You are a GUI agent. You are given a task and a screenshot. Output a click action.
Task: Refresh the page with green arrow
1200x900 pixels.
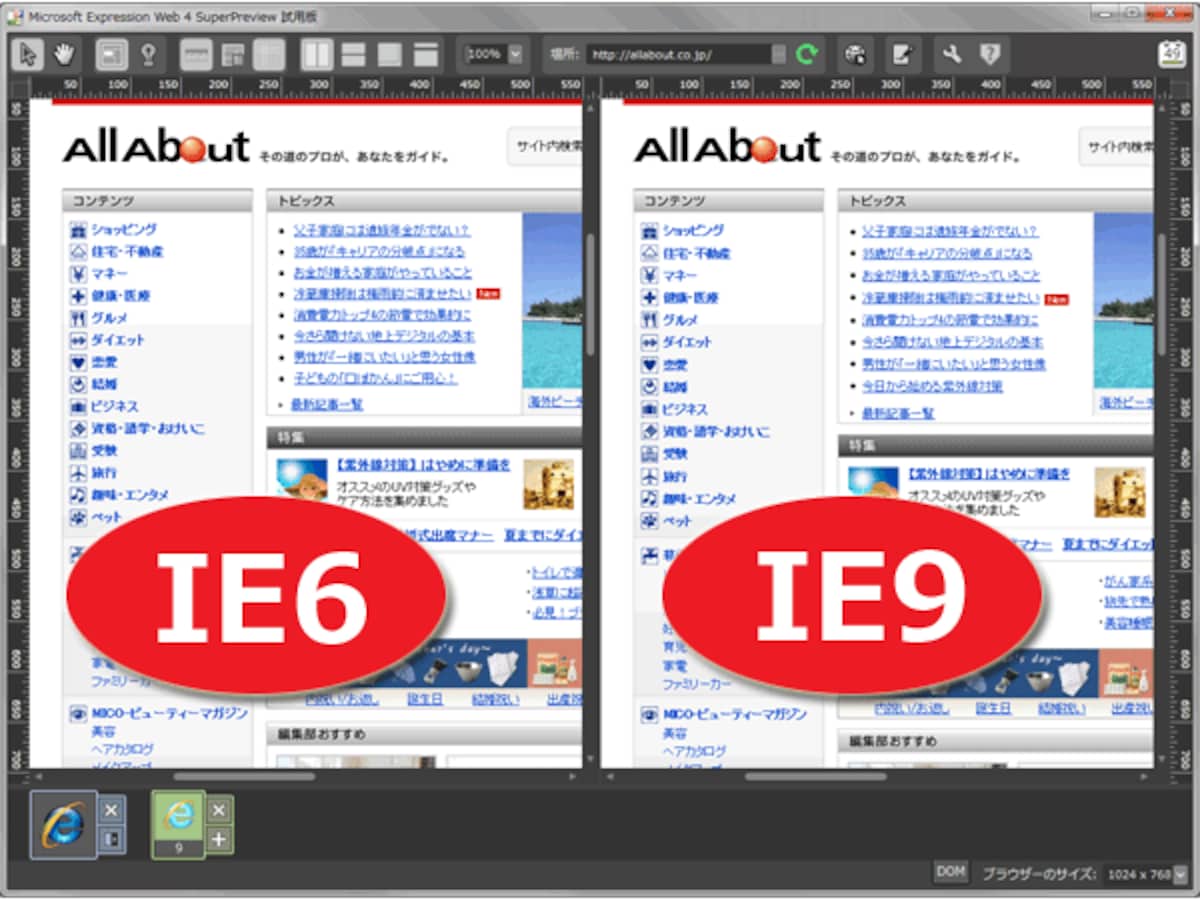pyautogui.click(x=806, y=54)
